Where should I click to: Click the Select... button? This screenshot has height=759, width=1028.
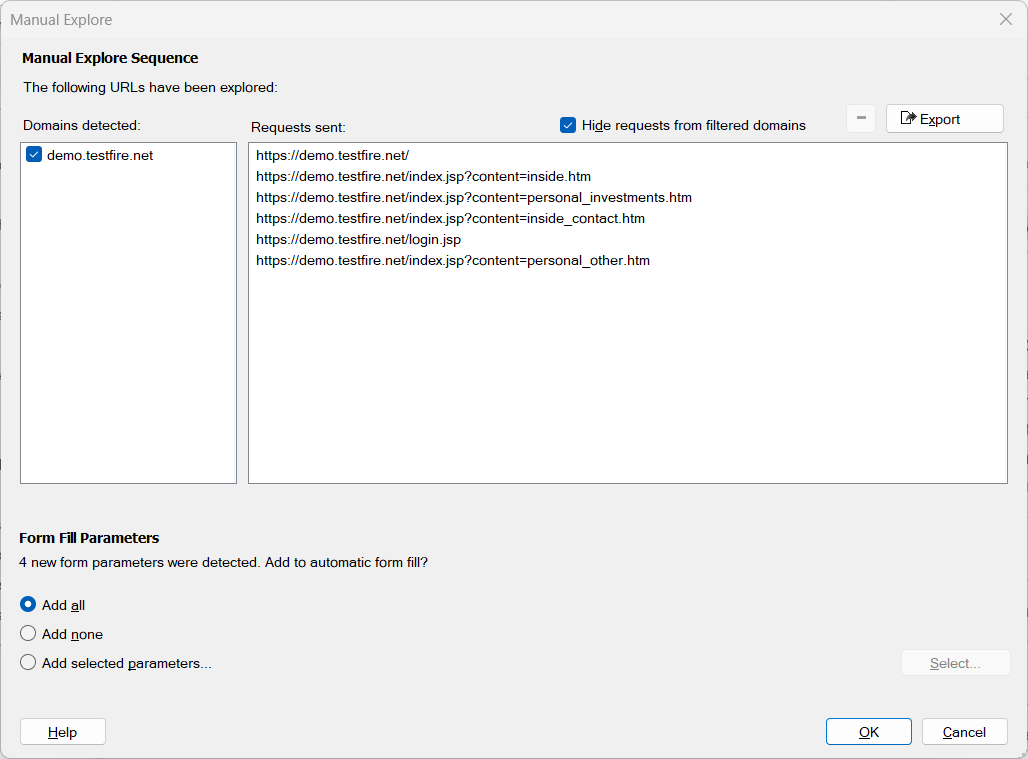[x=955, y=663]
